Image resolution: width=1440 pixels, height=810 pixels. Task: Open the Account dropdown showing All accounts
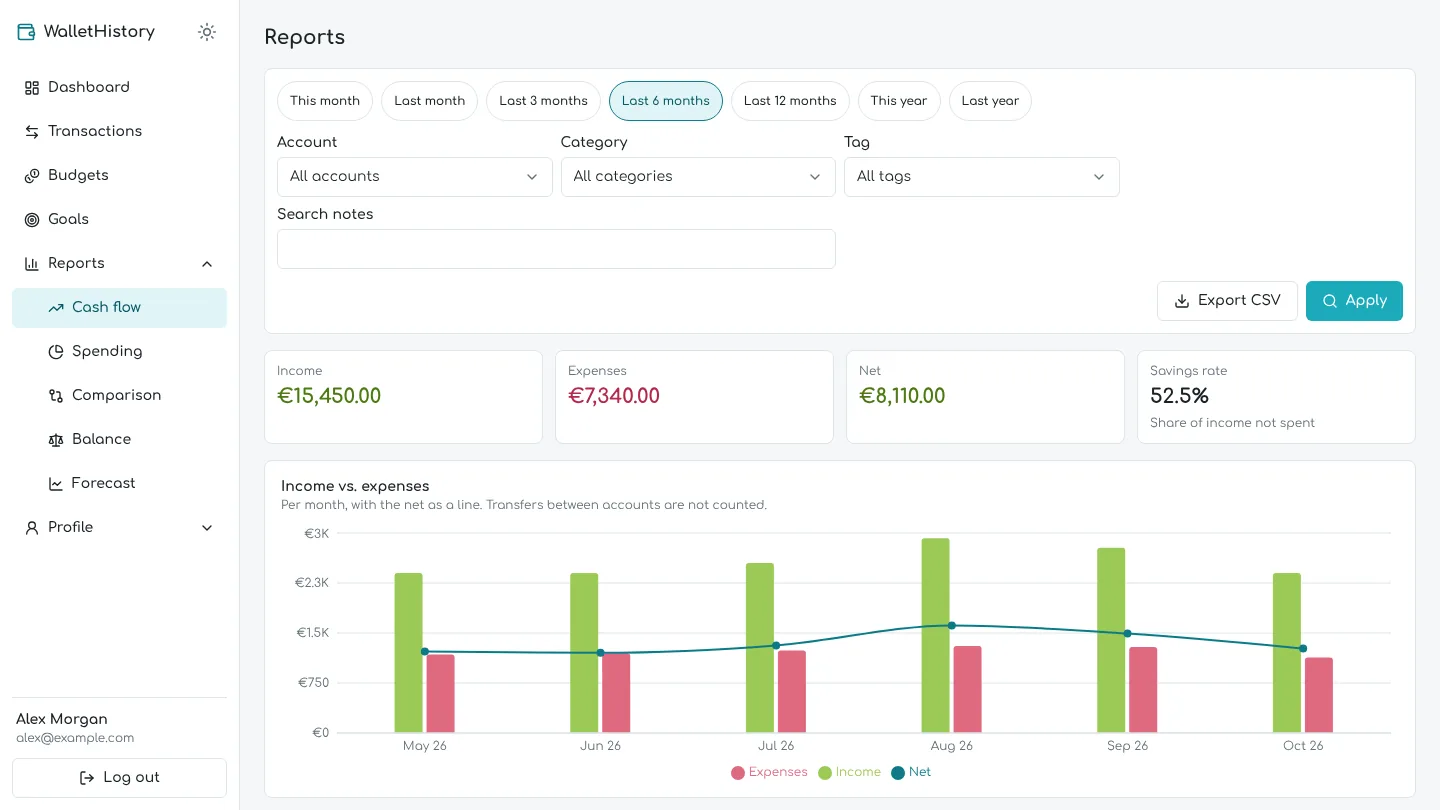pyautogui.click(x=415, y=177)
